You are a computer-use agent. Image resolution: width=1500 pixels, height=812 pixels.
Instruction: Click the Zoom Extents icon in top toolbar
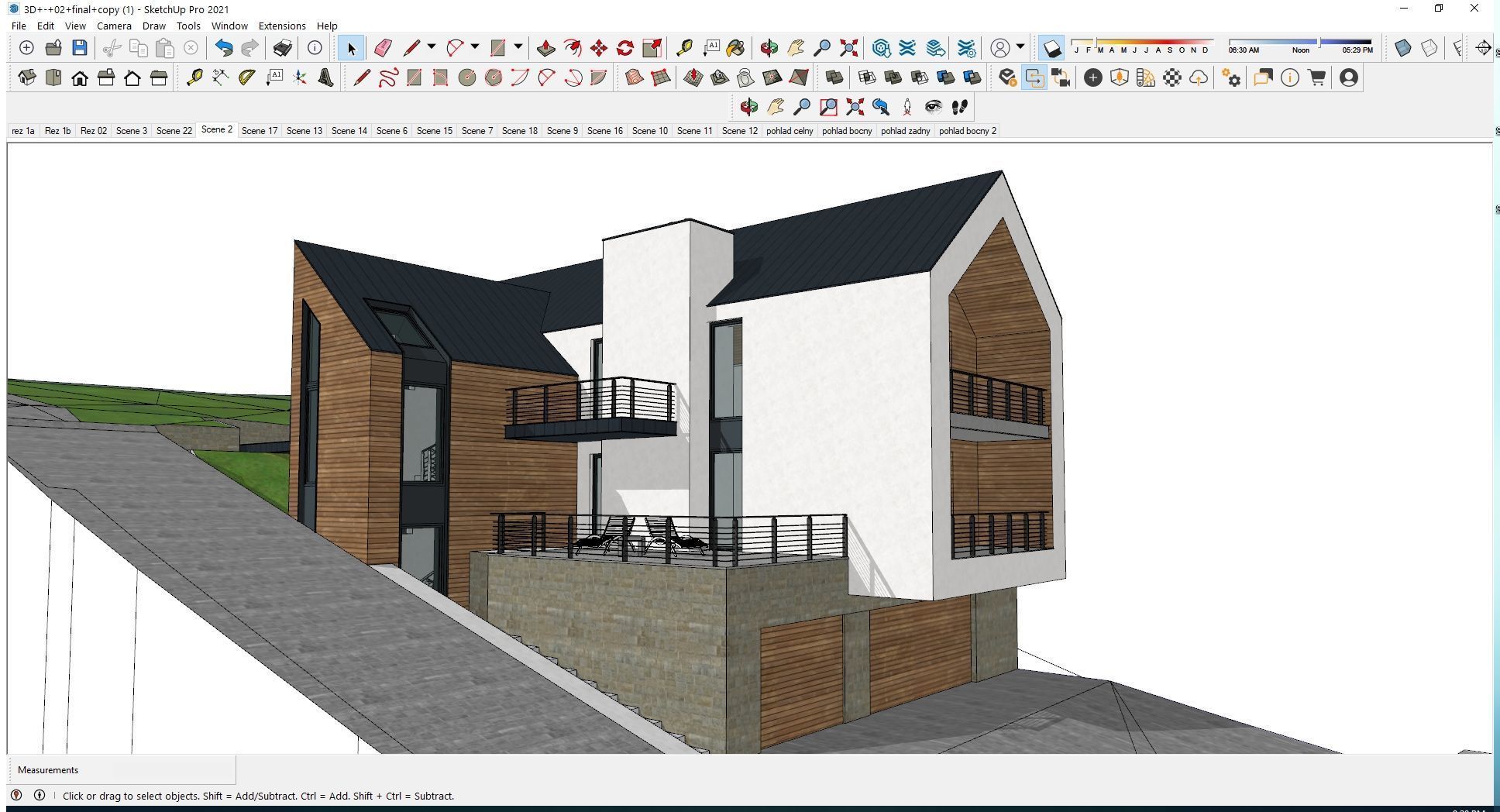coord(848,48)
